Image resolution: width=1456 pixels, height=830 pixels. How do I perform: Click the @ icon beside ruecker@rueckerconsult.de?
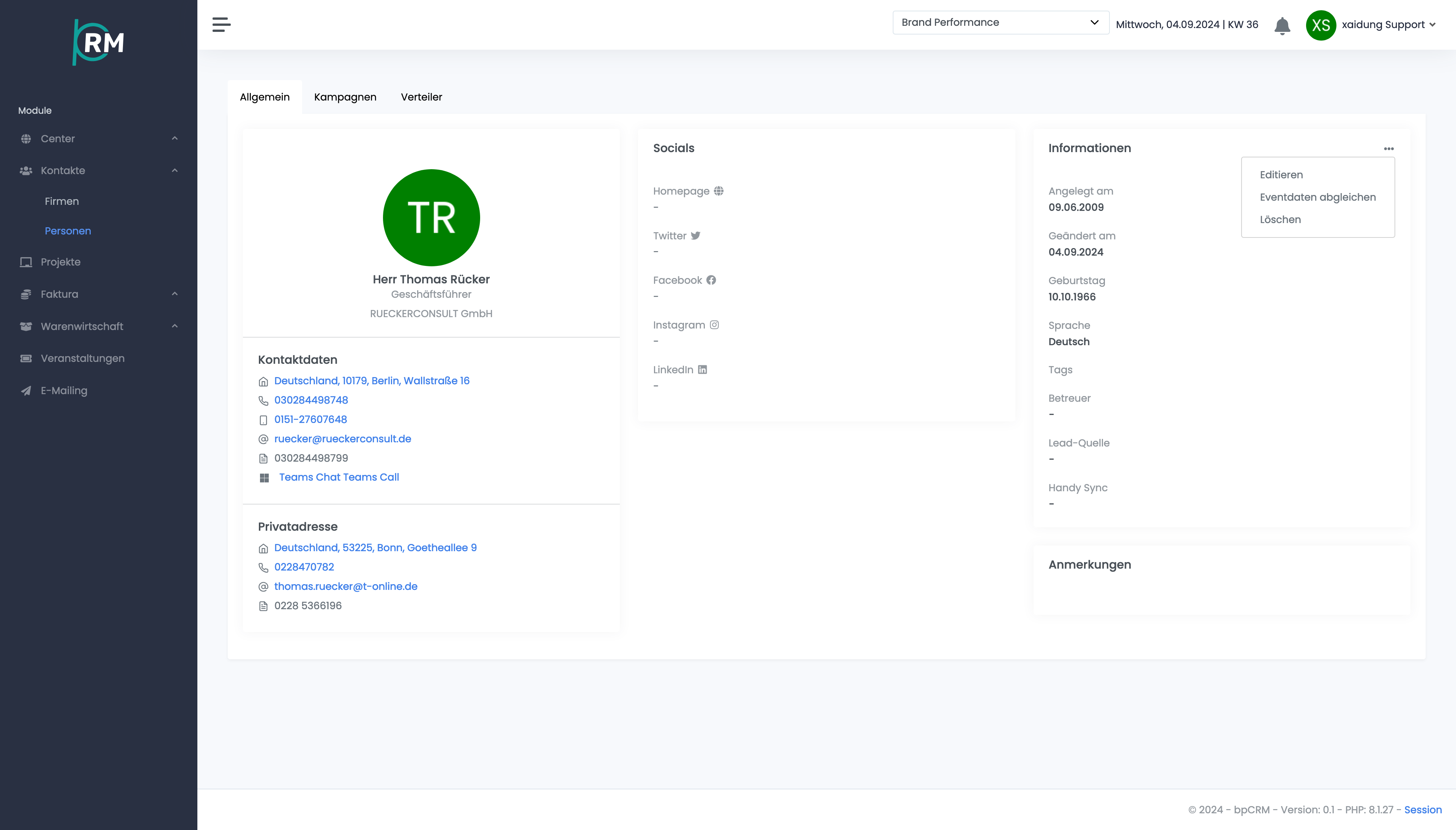point(263,439)
